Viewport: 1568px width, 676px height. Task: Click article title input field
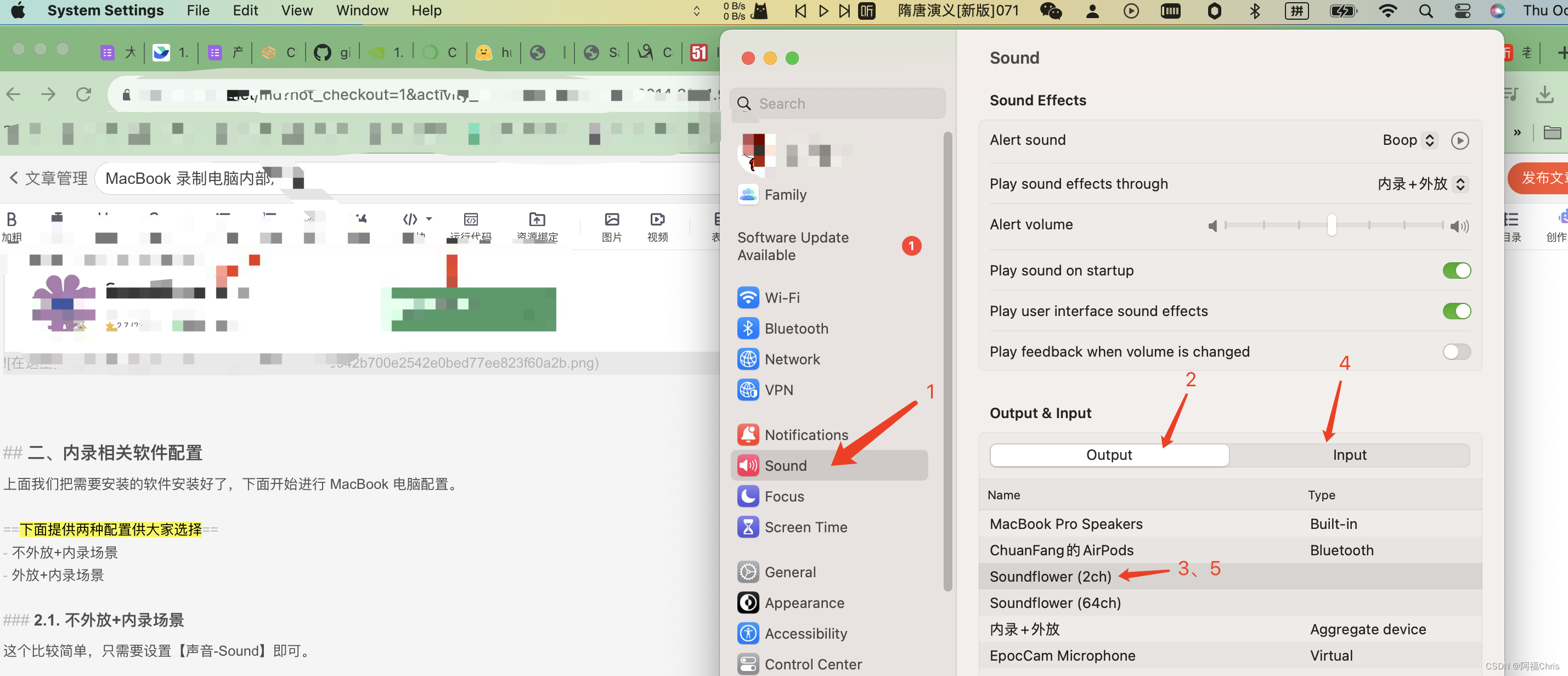tap(407, 178)
